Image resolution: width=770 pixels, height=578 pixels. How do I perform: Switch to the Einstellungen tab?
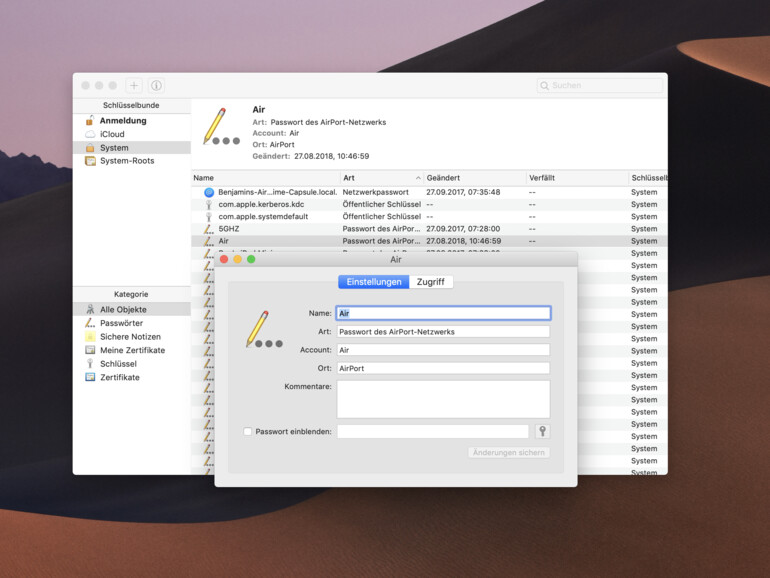(x=374, y=282)
